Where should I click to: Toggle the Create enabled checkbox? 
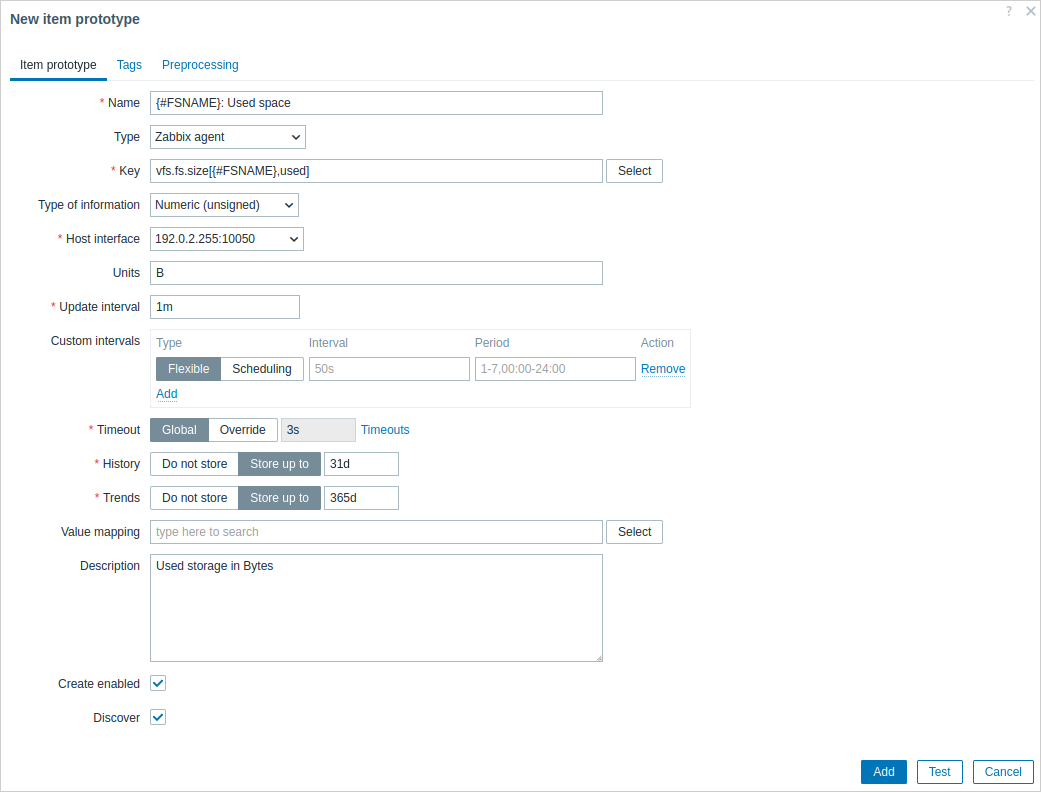(158, 683)
